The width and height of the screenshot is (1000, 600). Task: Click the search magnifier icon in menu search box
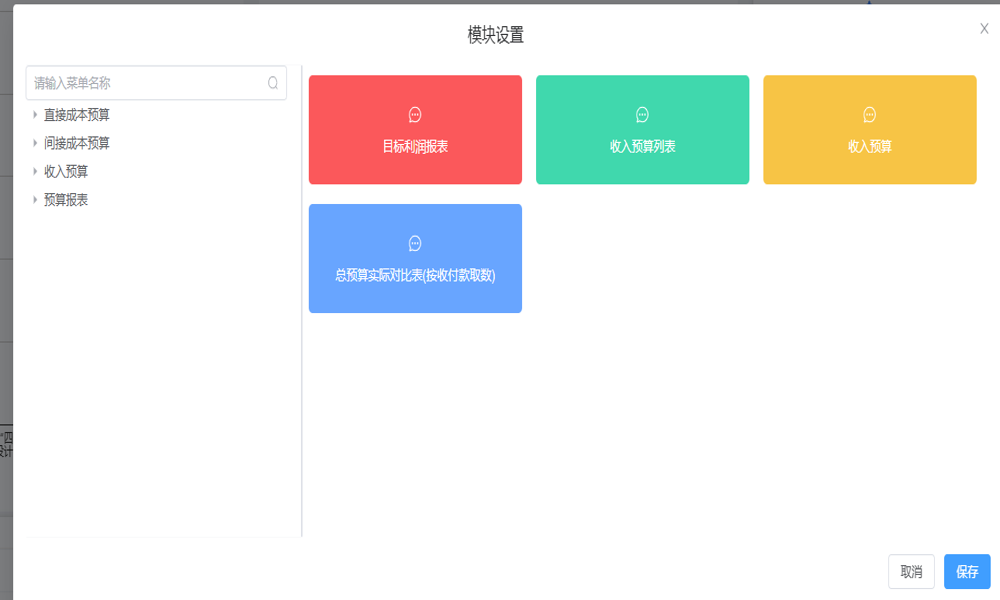273,83
